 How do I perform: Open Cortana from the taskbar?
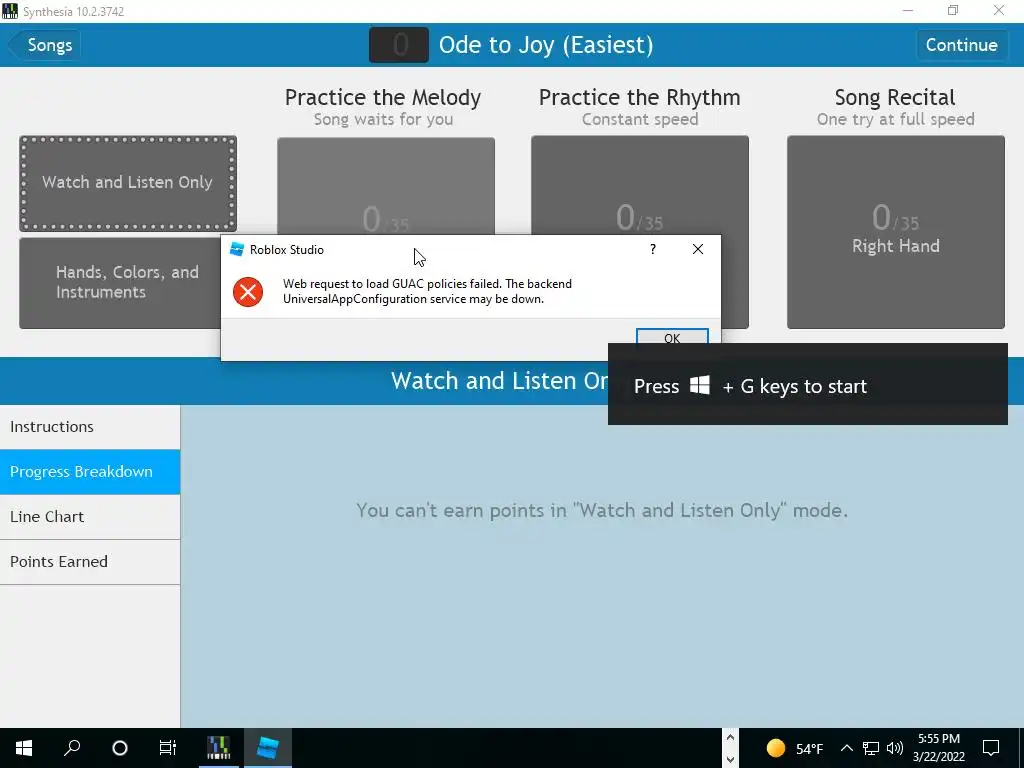click(120, 748)
